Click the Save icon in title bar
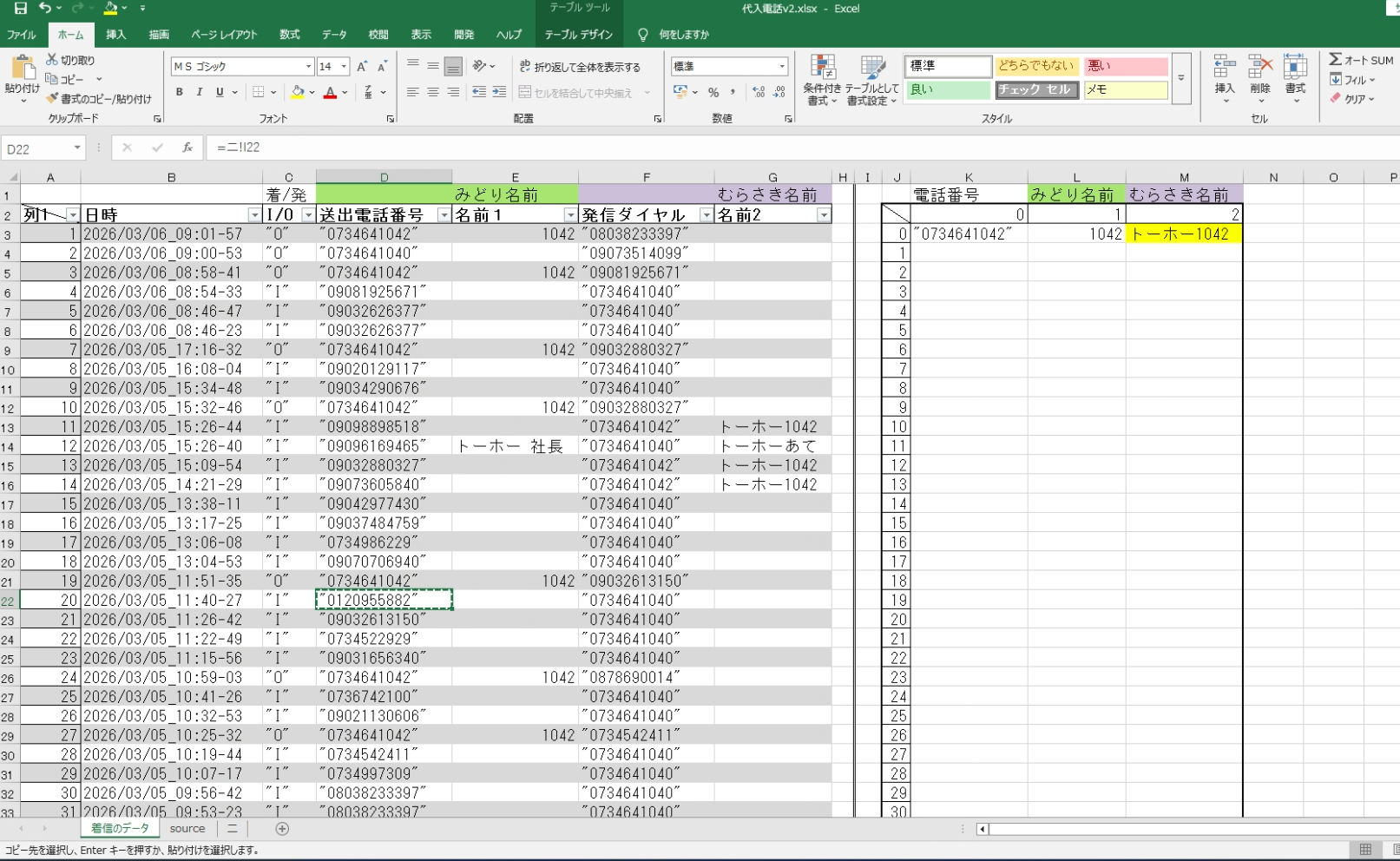This screenshot has width=1400, height=861. tap(21, 9)
